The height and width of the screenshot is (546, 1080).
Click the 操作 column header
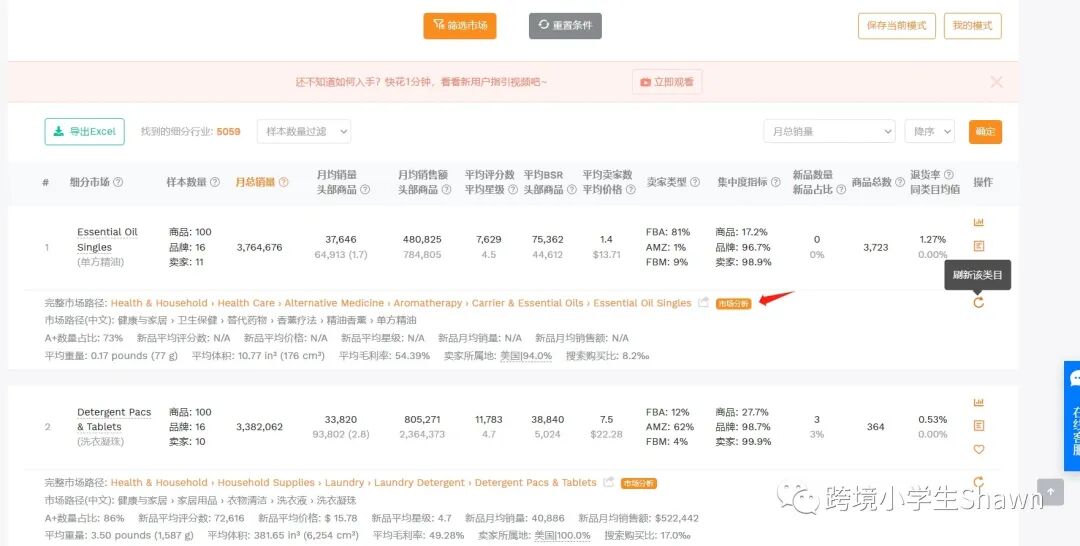pyautogui.click(x=983, y=182)
